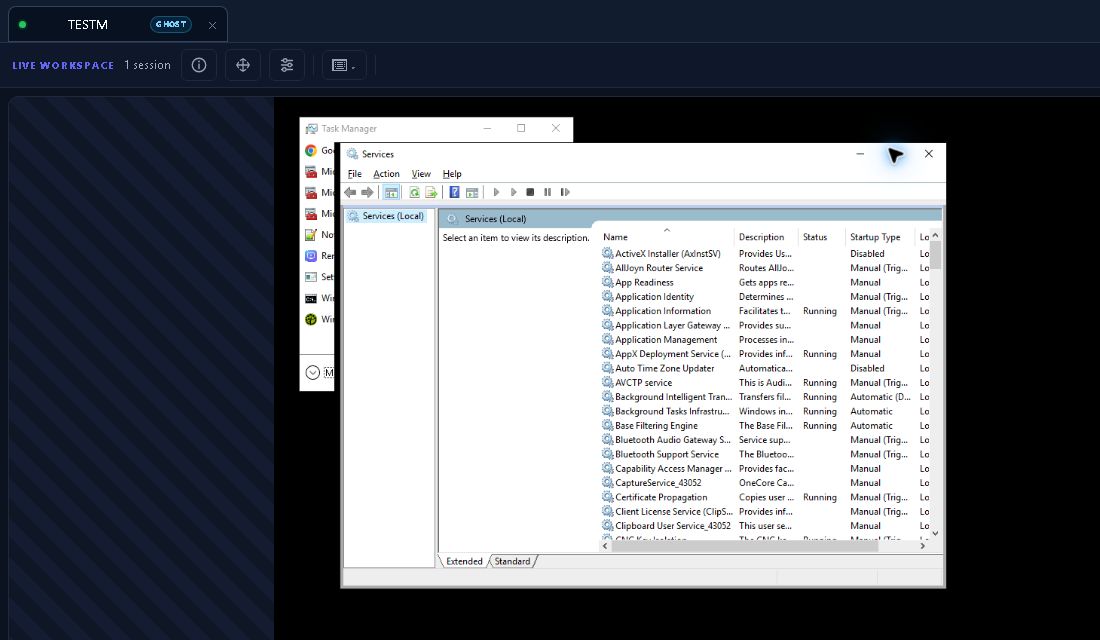Sort by the Startup Type column header
This screenshot has height=640, width=1100.
(x=880, y=237)
